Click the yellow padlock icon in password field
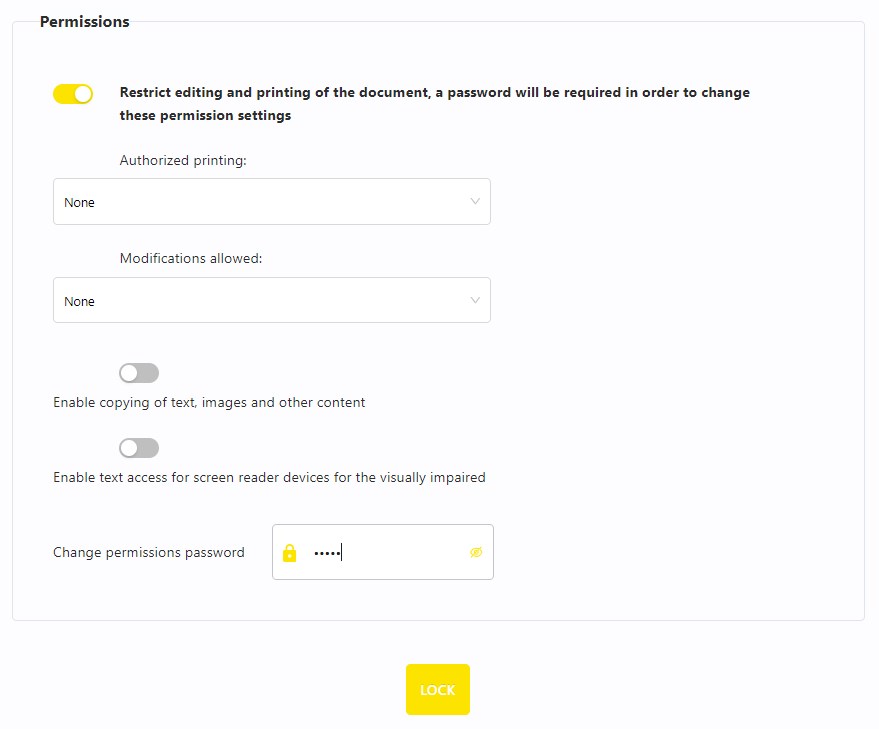Image resolution: width=879 pixels, height=729 pixels. pos(290,553)
